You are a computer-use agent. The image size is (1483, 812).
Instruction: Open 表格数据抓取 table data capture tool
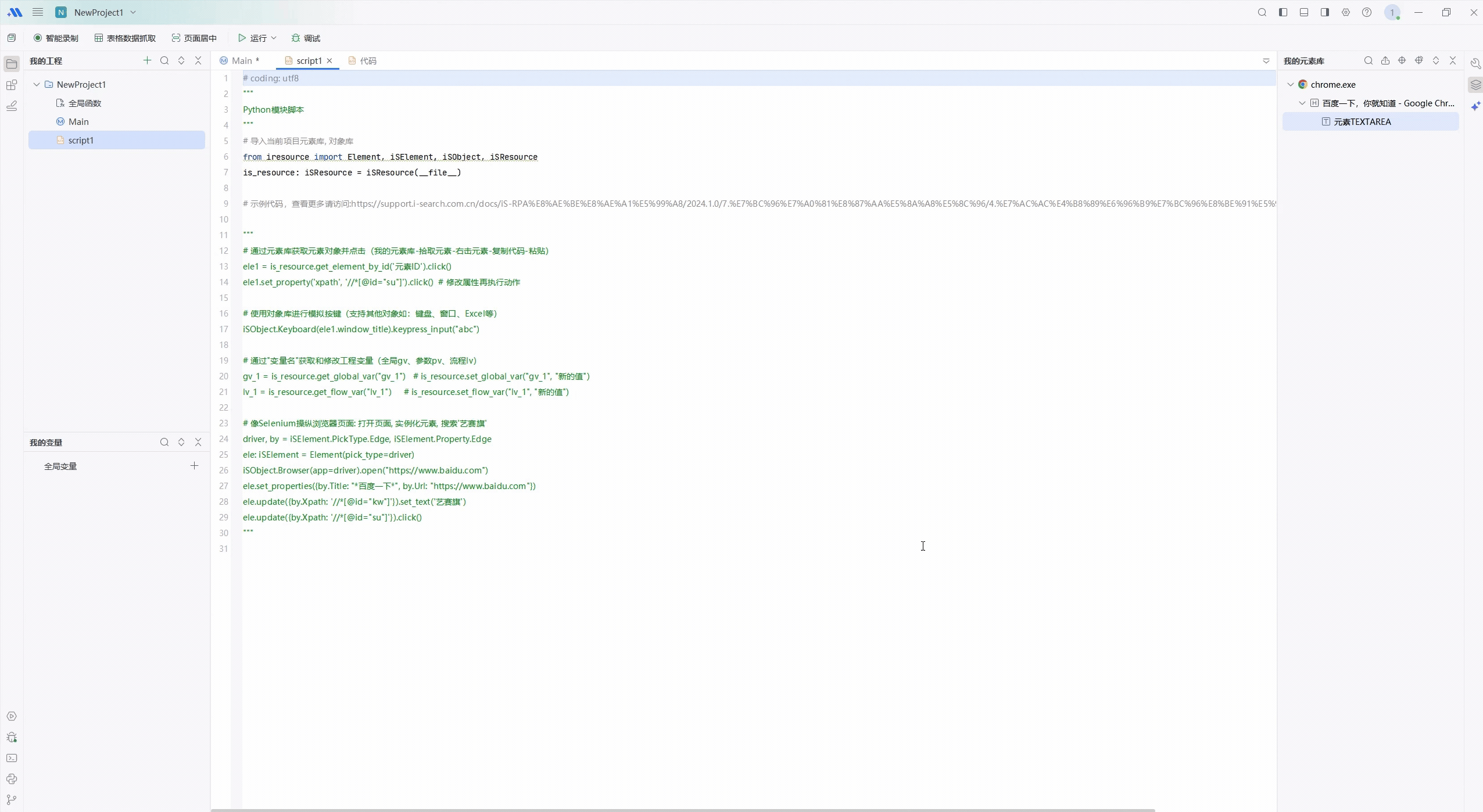click(125, 38)
